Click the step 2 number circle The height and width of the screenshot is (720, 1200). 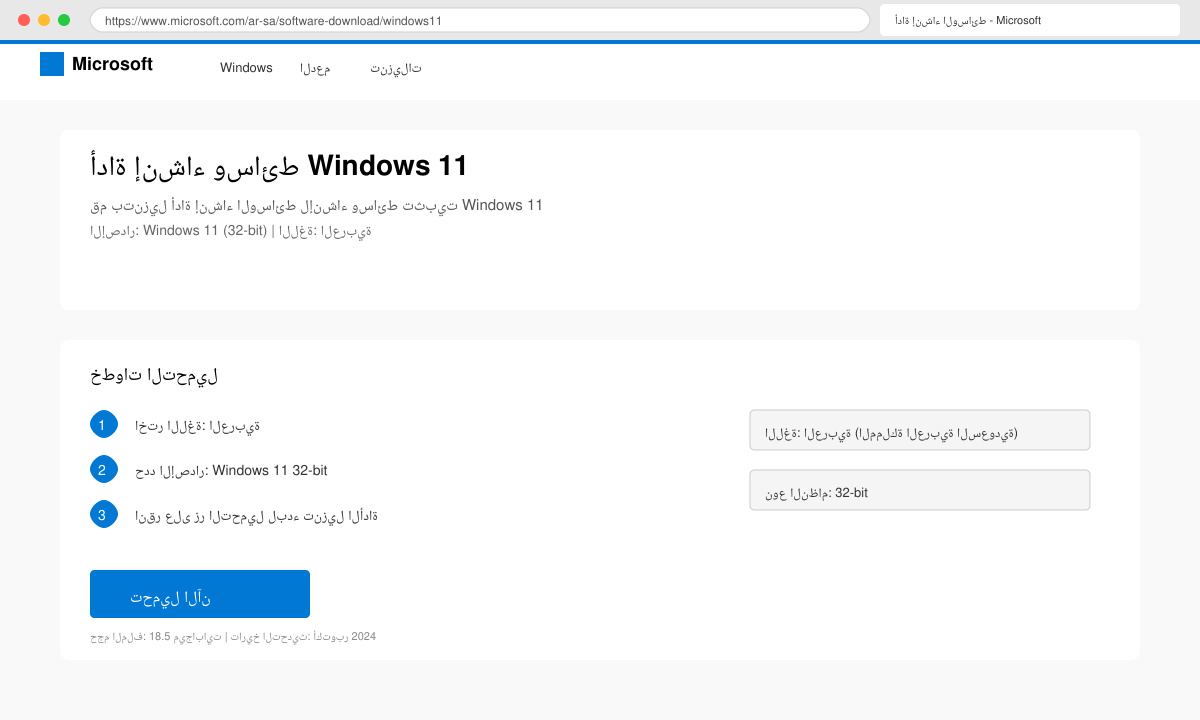(x=104, y=470)
